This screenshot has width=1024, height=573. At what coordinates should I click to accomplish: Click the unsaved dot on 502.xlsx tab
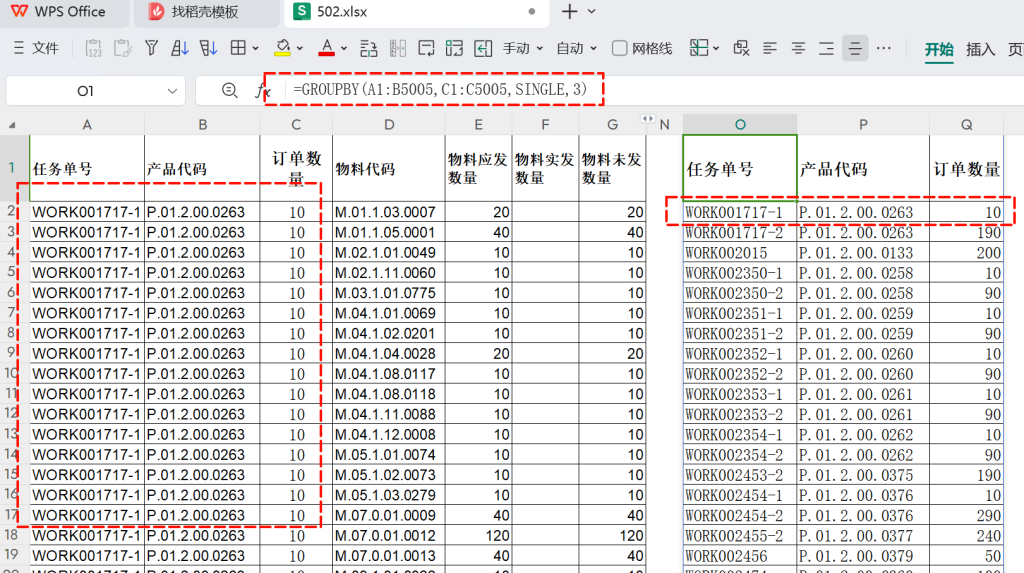pyautogui.click(x=532, y=12)
